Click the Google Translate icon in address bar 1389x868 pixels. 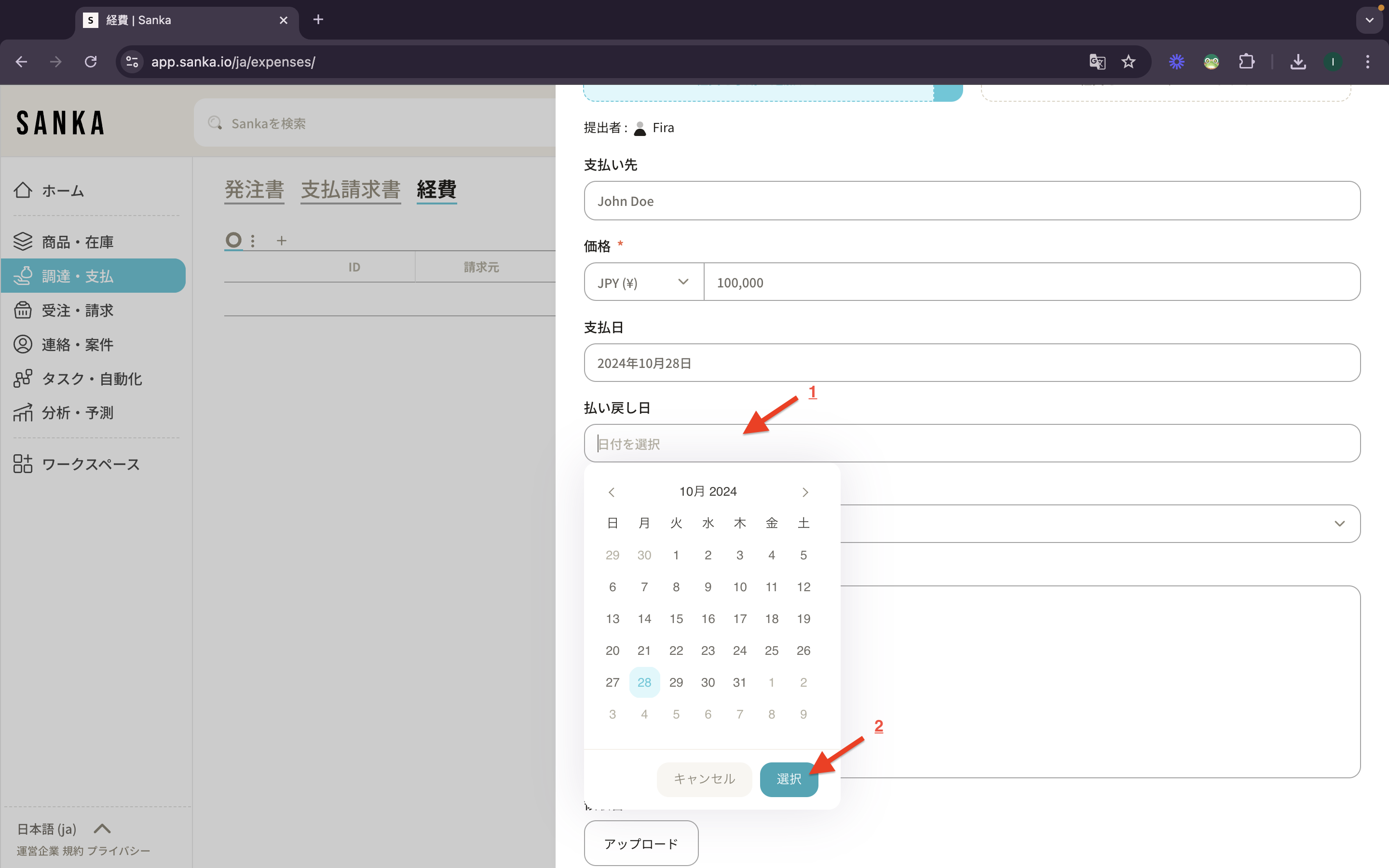1097,61
